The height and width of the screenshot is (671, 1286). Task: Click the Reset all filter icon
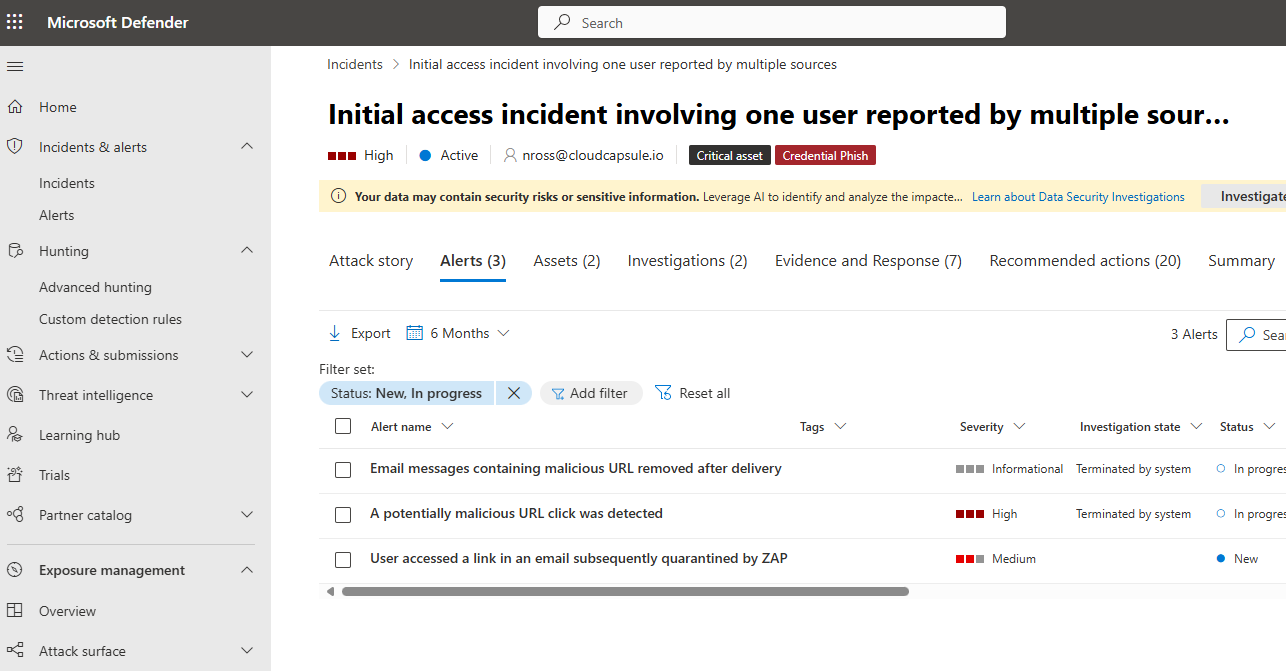point(663,393)
